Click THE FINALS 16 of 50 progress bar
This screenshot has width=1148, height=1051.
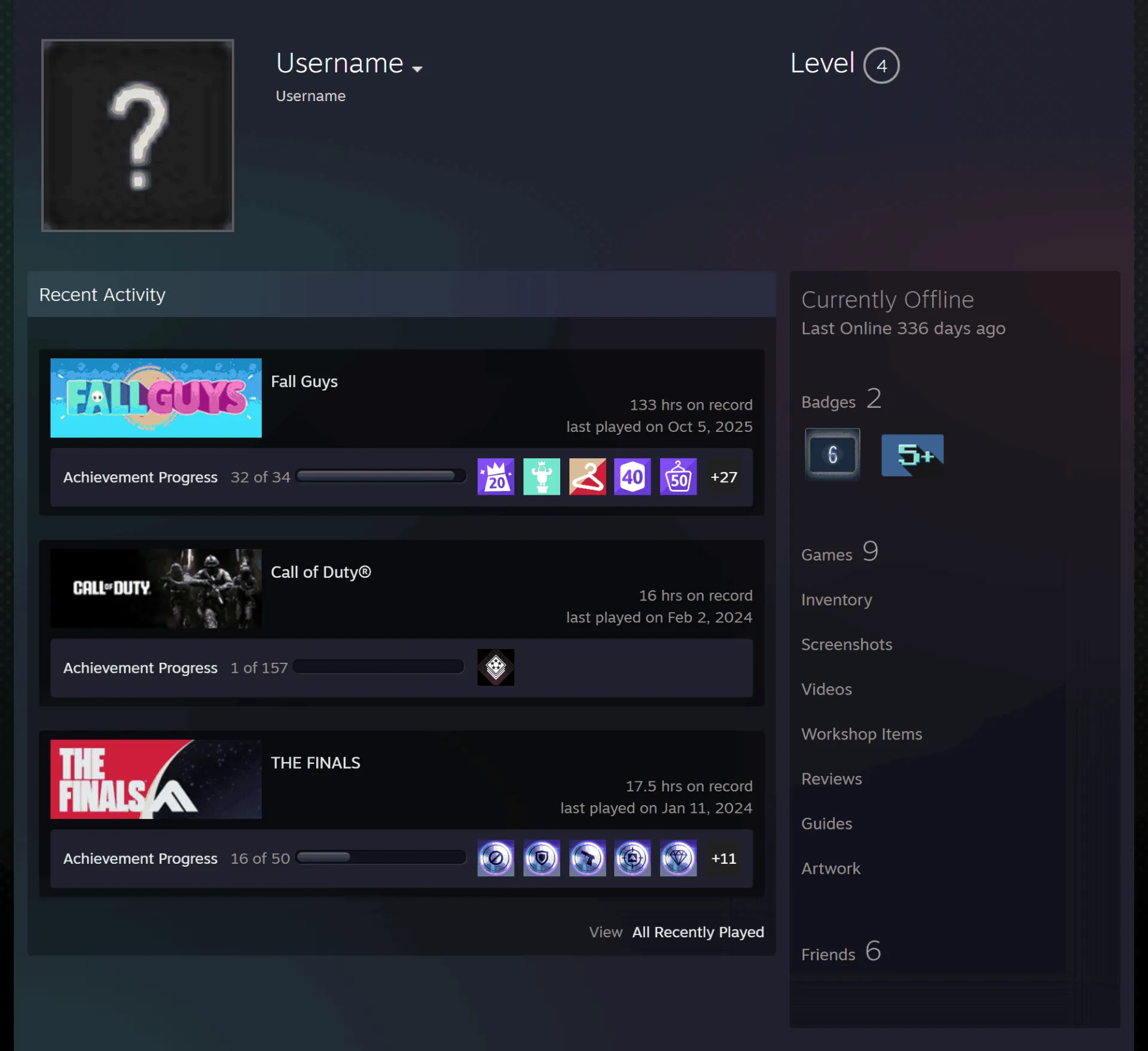tap(381, 857)
